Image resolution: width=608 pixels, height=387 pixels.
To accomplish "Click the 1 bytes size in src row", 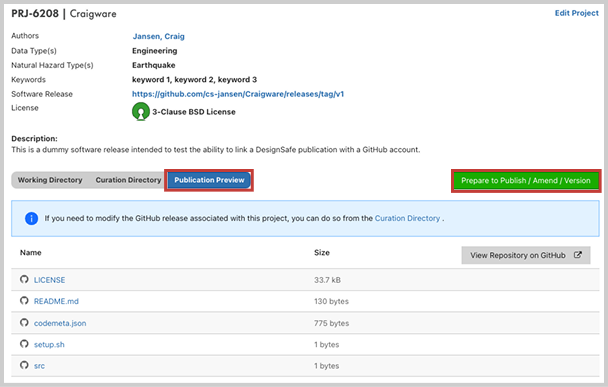I will (326, 366).
